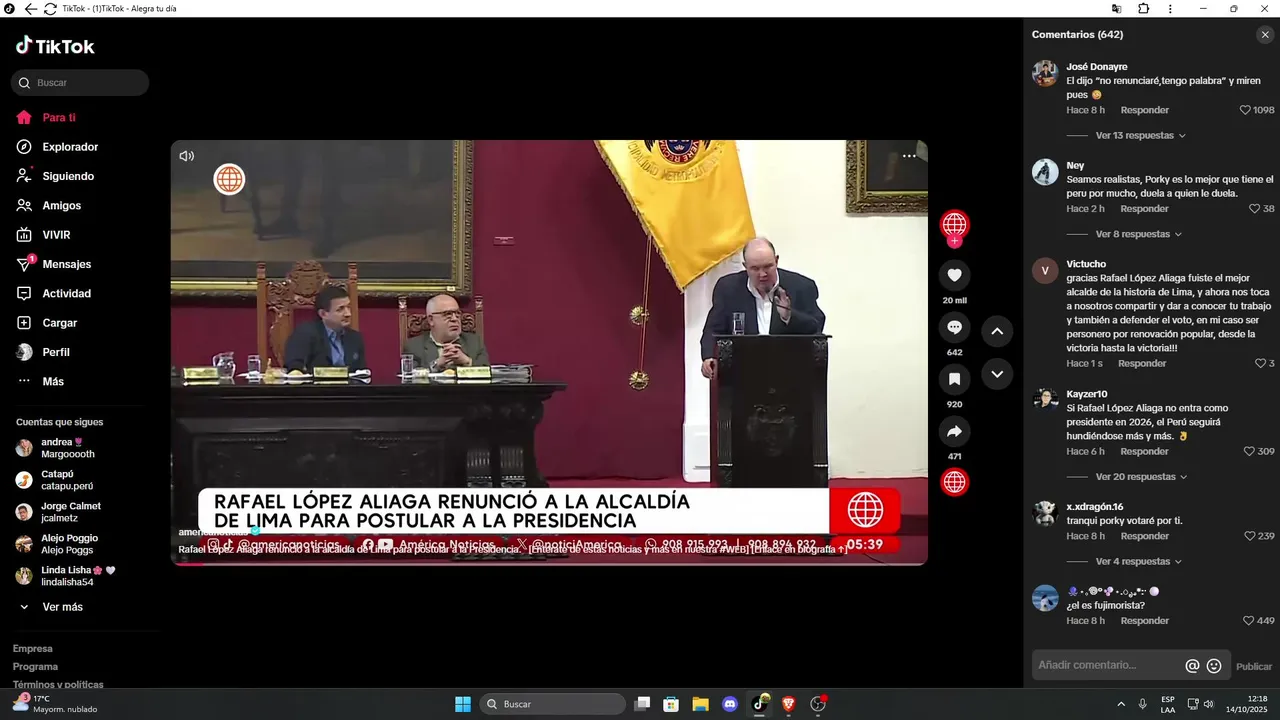
Task: Open Discord from the taskbar
Action: 730,704
